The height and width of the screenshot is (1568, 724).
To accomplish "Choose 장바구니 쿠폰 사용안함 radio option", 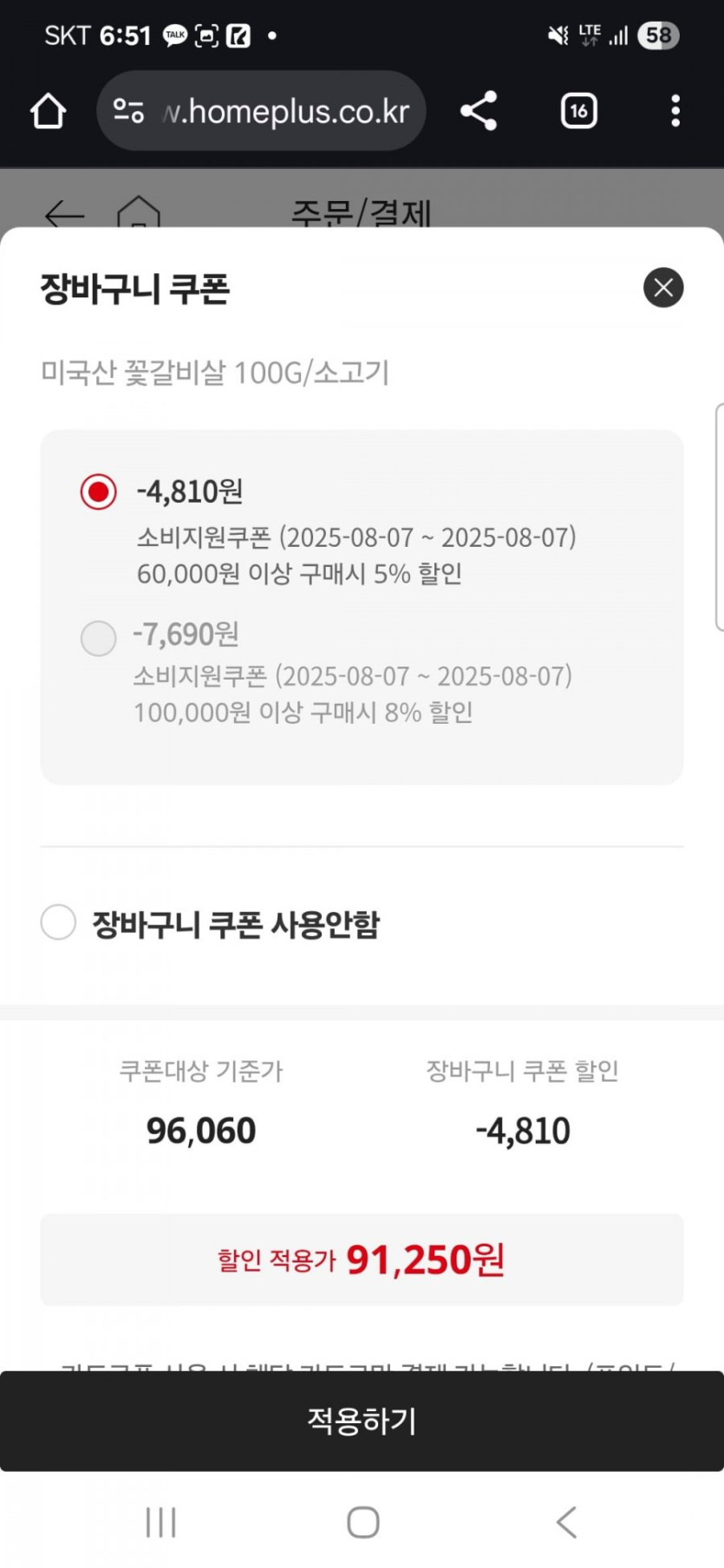I will coord(58,922).
